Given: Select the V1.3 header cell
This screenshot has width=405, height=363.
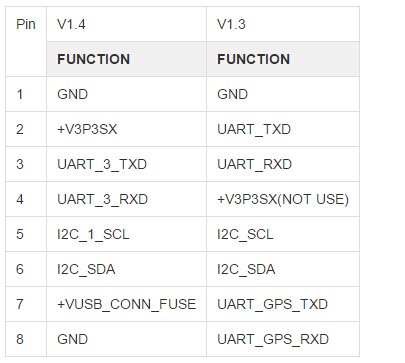Looking at the screenshot, I should coord(283,24).
